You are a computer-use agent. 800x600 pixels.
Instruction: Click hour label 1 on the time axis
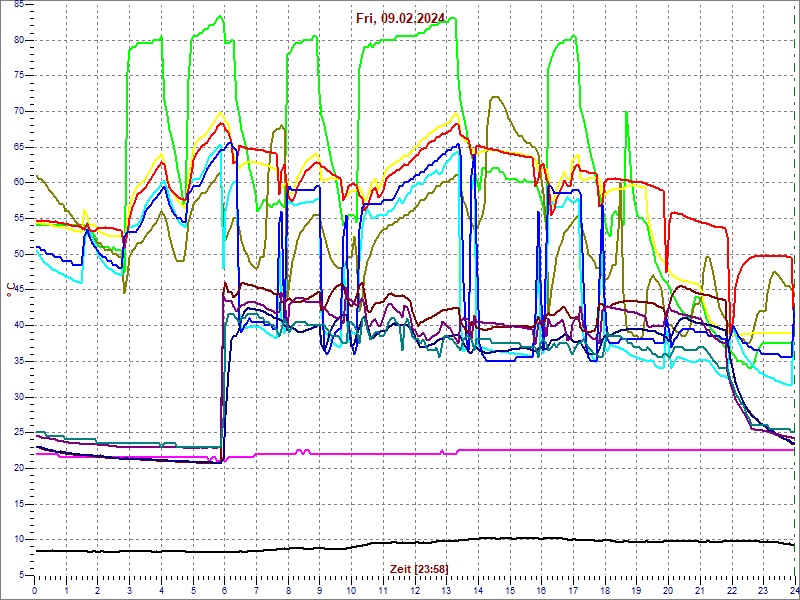click(66, 590)
